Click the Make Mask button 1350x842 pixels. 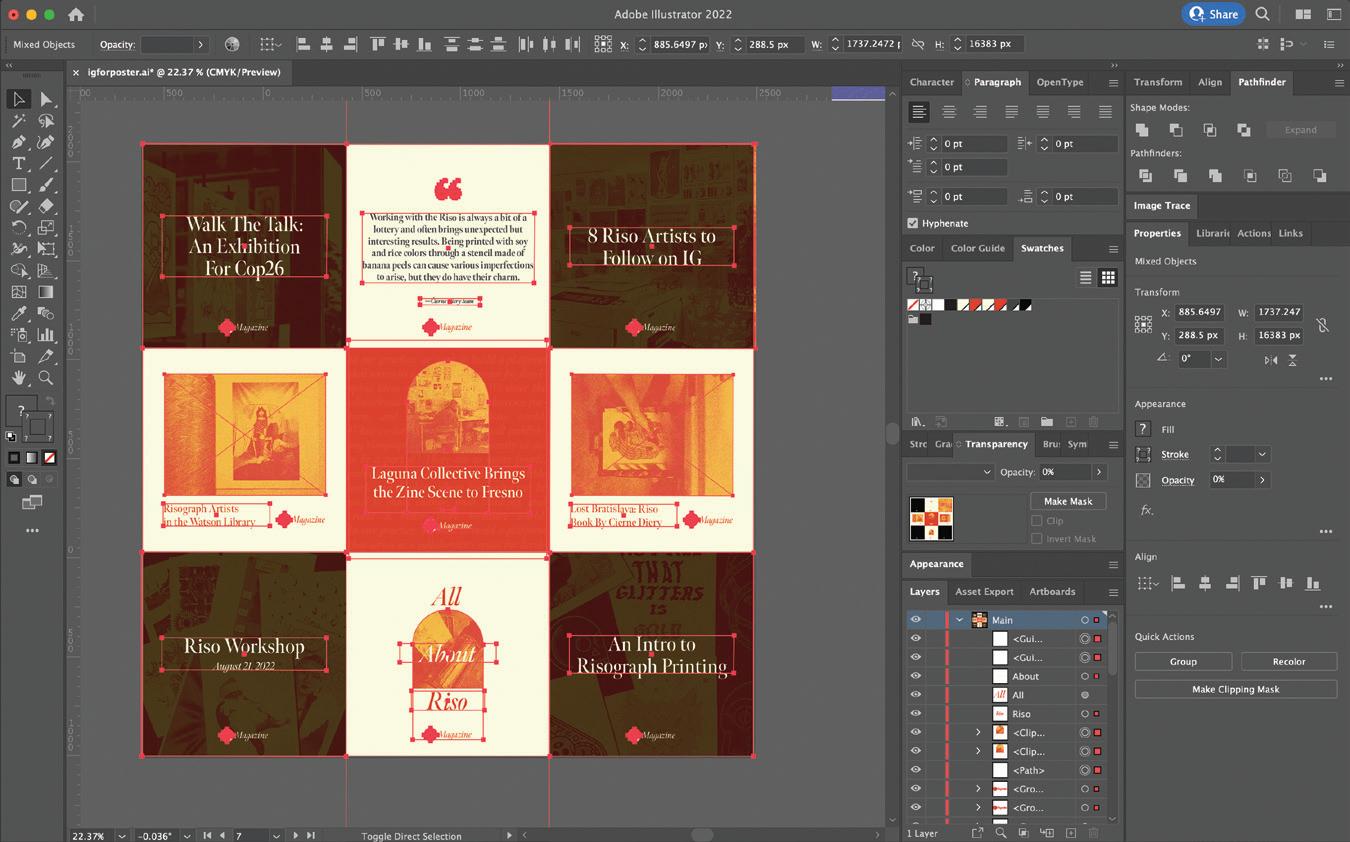point(1068,501)
